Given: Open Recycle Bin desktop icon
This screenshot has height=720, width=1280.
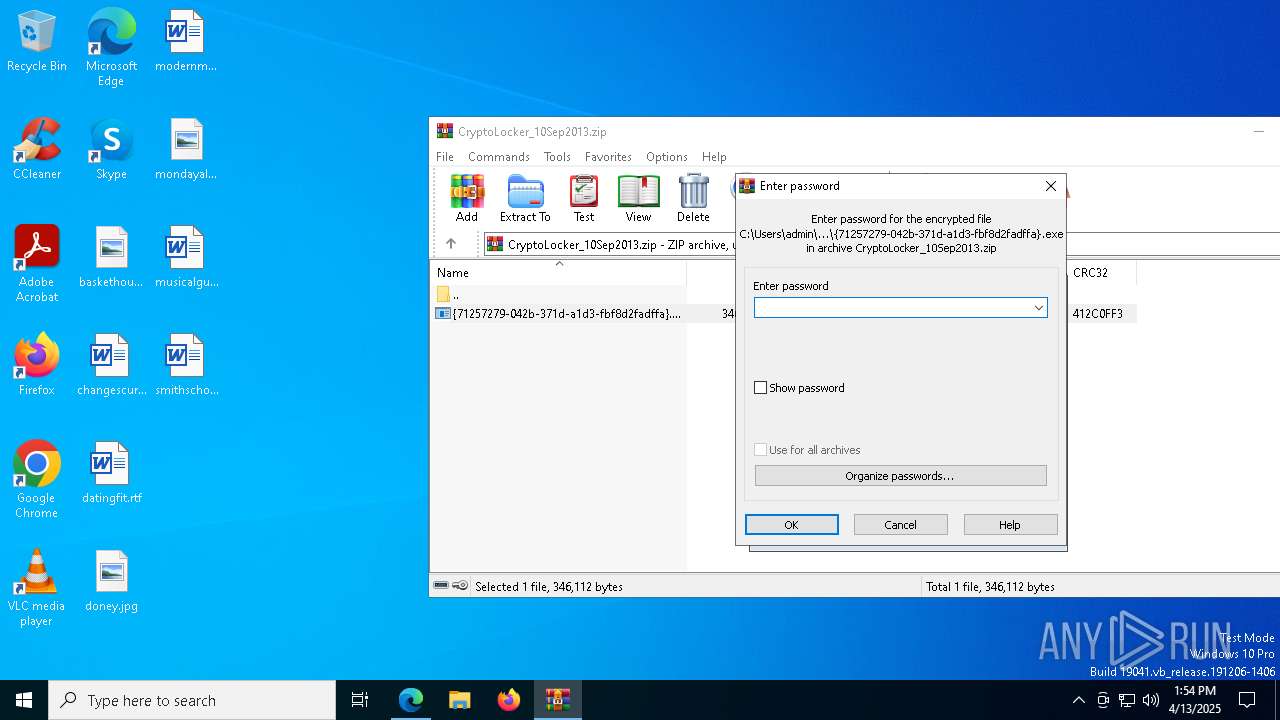Looking at the screenshot, I should 37,42.
